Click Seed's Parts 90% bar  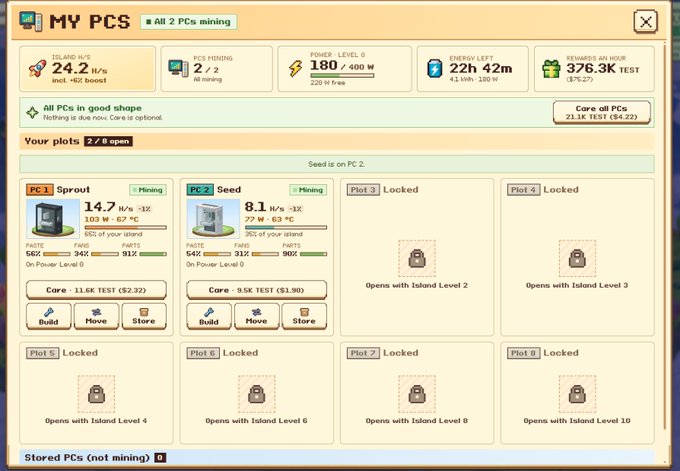tap(314, 254)
